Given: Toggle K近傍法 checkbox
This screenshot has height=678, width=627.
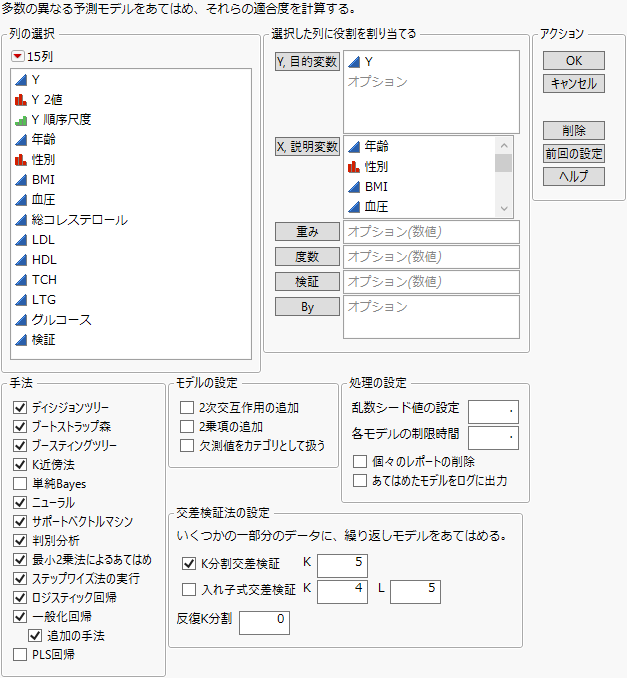Looking at the screenshot, I should 20,464.
